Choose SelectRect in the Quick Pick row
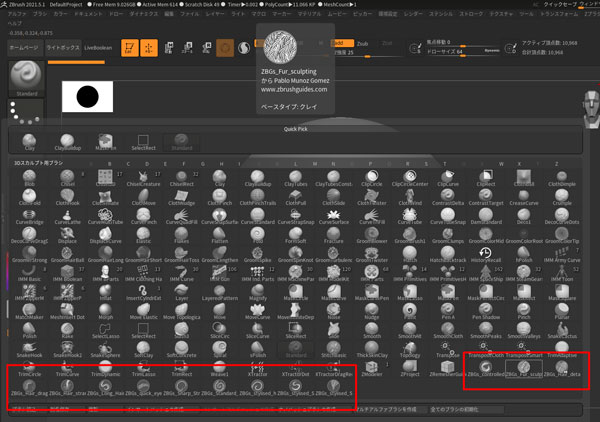Image resolution: width=600 pixels, height=422 pixels. click(143, 142)
